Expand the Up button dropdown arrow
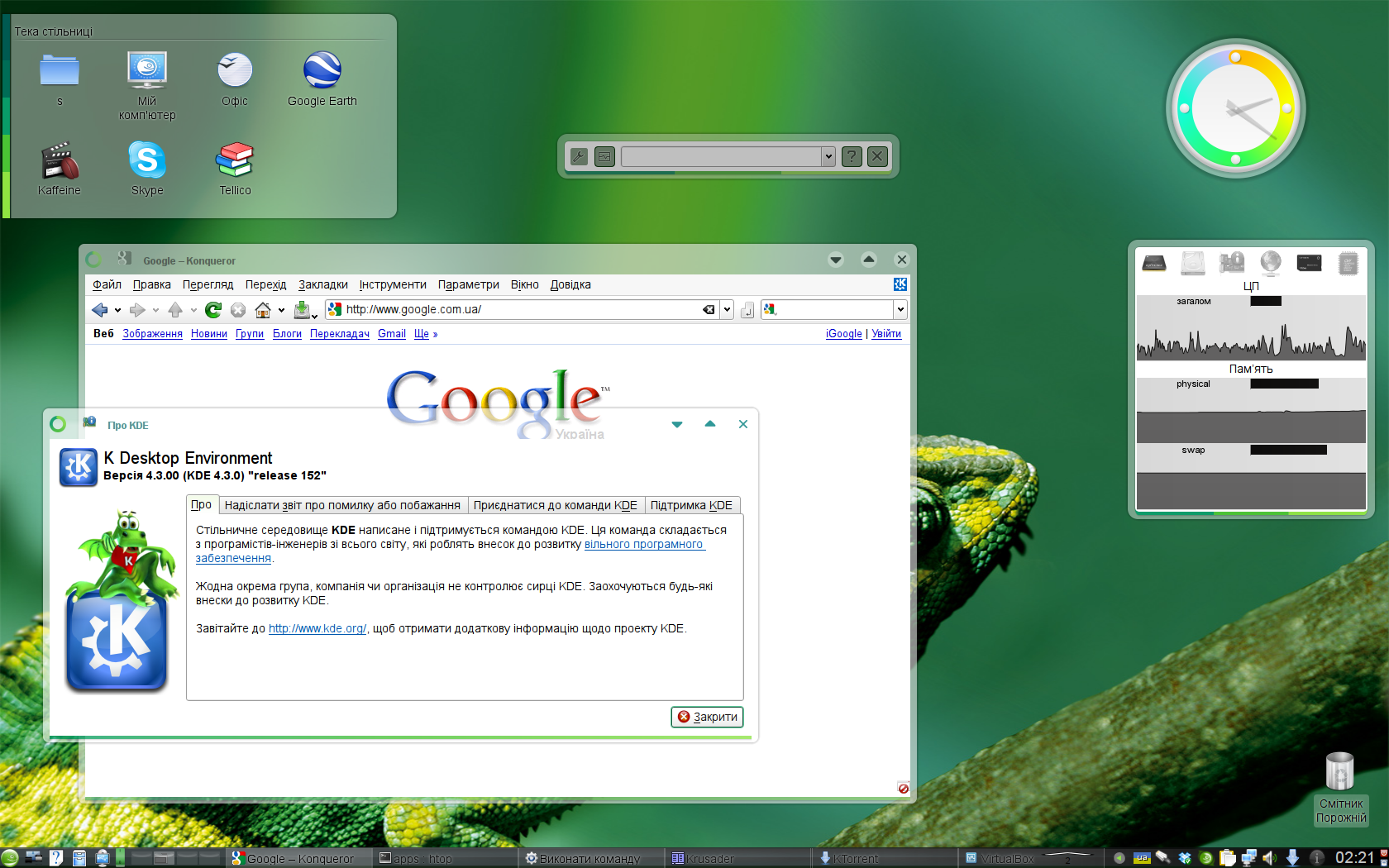Screen dimensions: 1389x868 tap(193, 311)
